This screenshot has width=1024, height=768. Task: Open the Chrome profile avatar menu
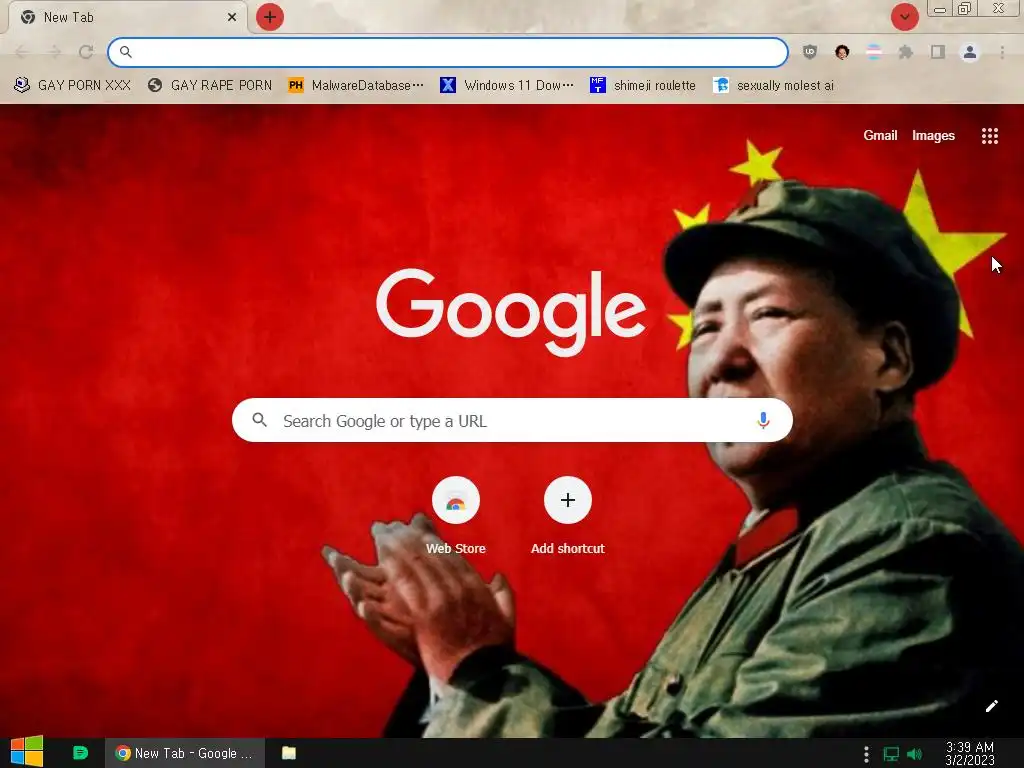tap(970, 52)
